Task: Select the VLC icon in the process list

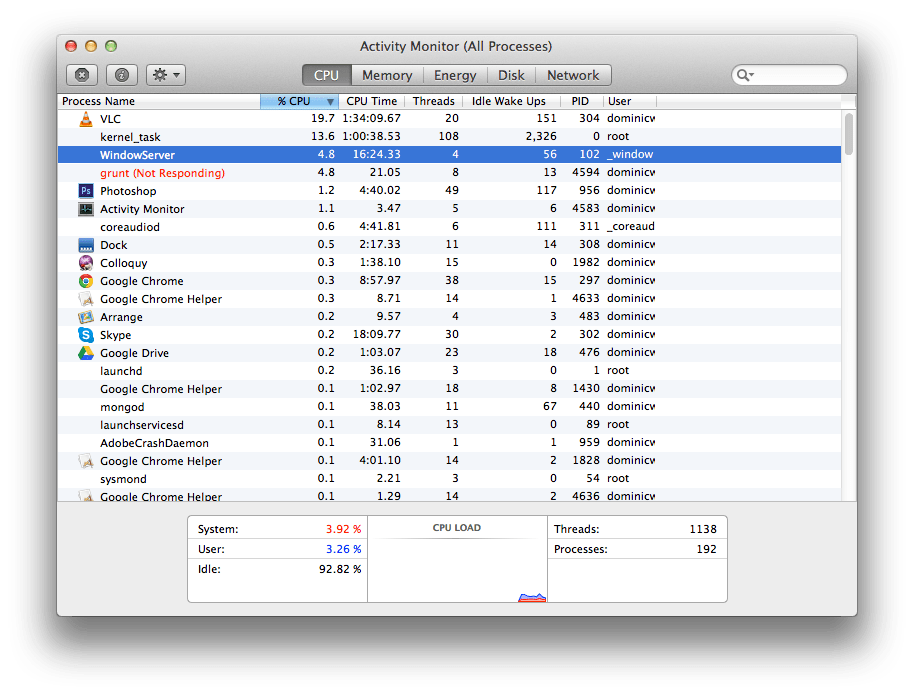Action: click(x=85, y=118)
